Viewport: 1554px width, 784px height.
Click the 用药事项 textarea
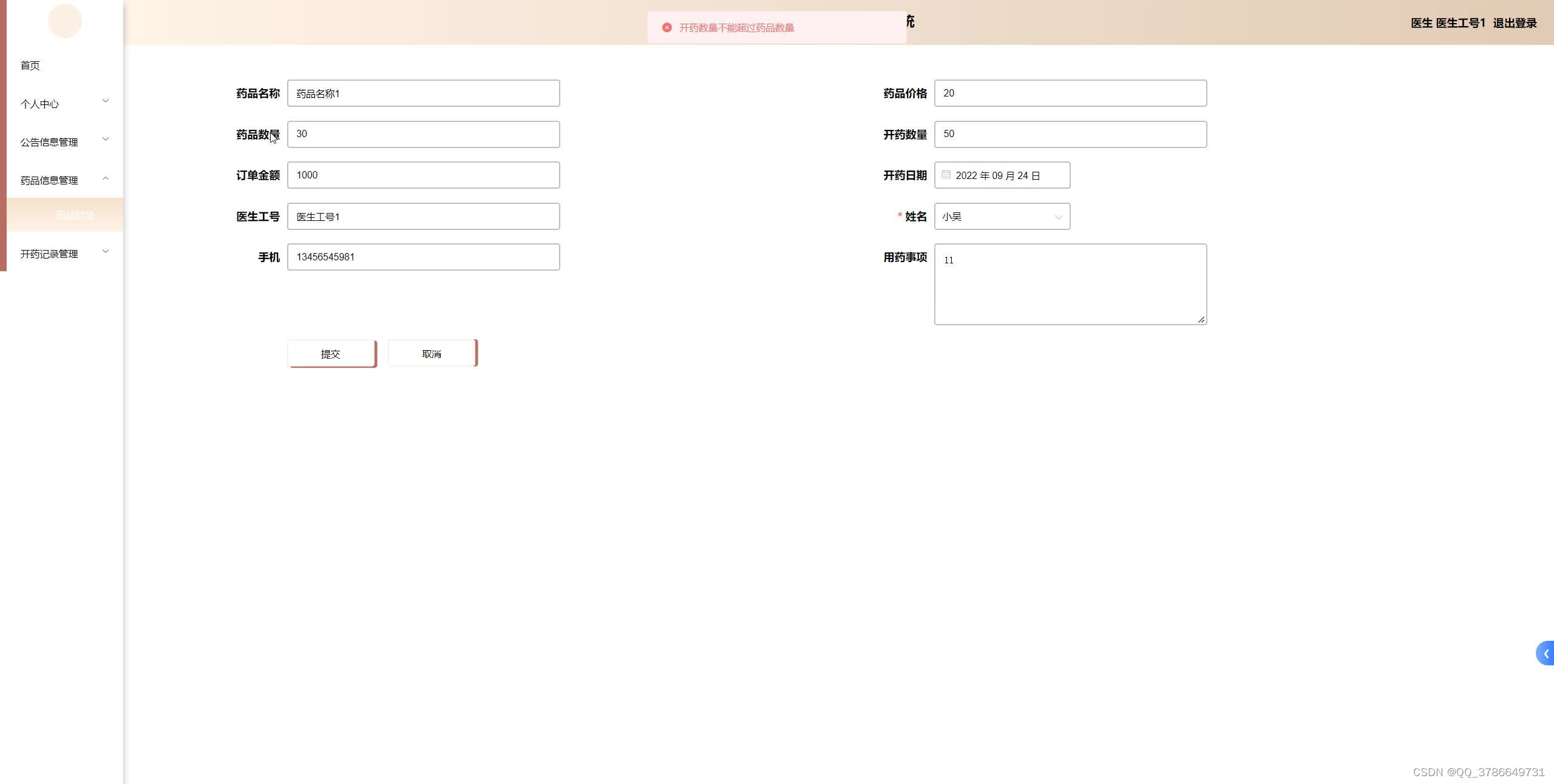tap(1070, 285)
